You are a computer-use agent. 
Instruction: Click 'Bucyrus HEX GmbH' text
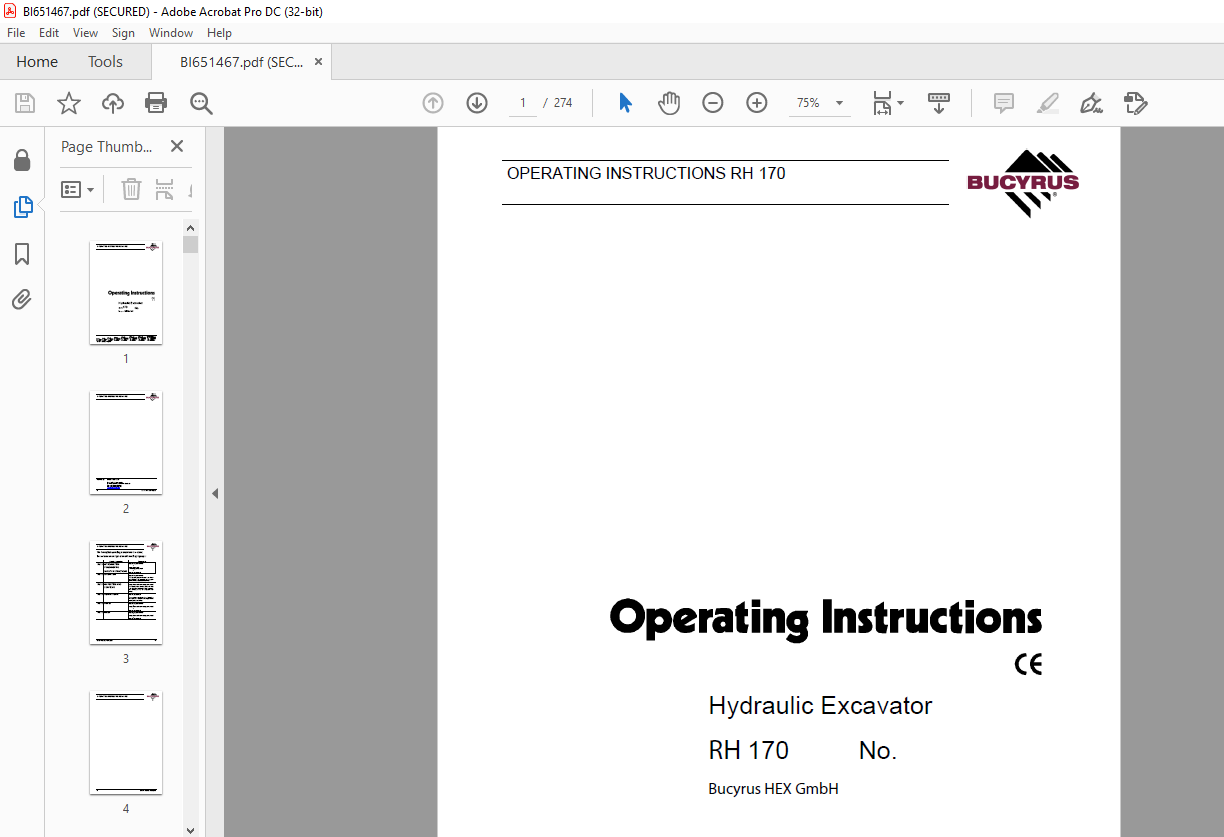point(773,789)
